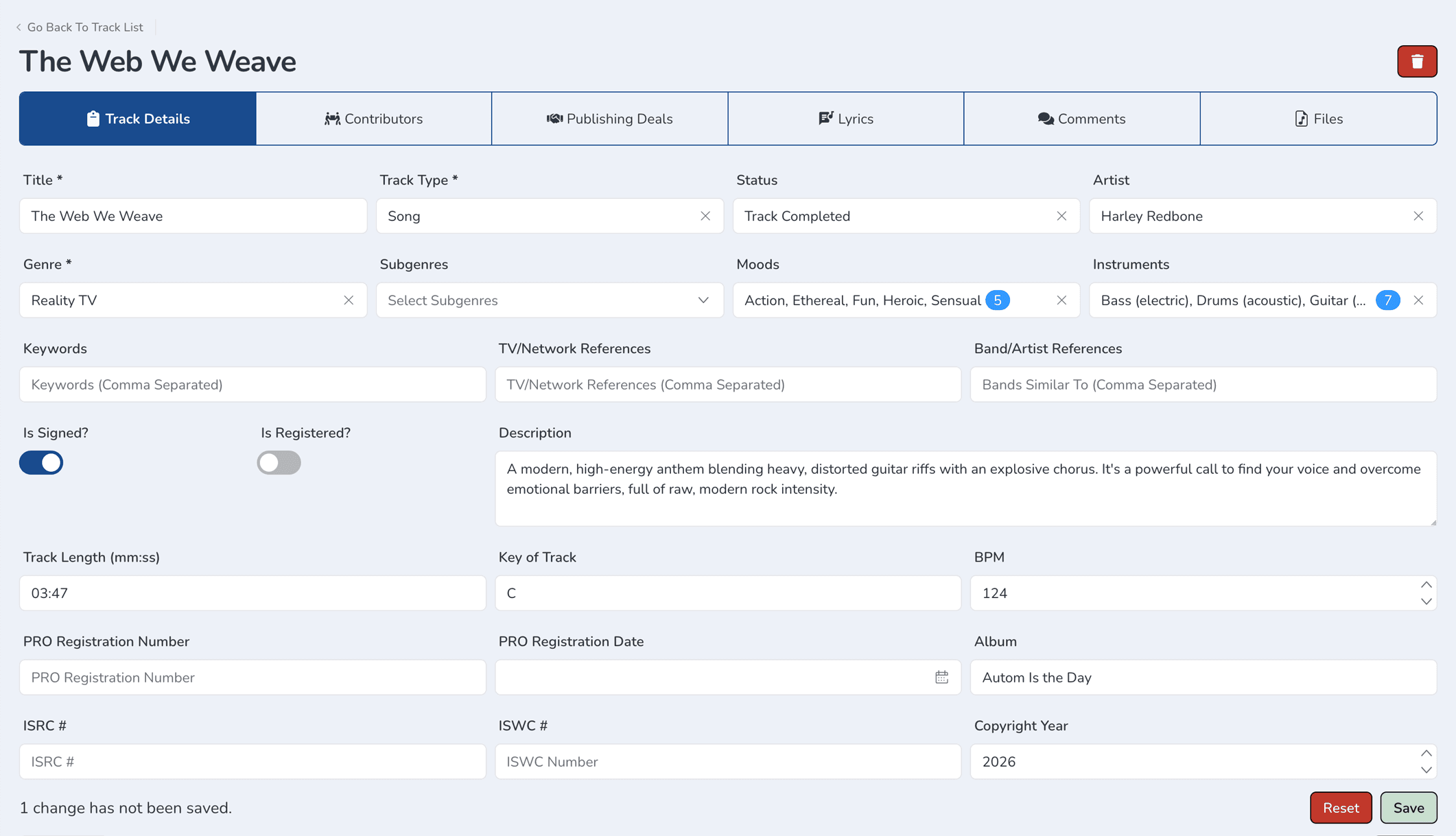Image resolution: width=1456 pixels, height=836 pixels.
Task: Switch to the Track Details tab
Action: [x=138, y=119]
